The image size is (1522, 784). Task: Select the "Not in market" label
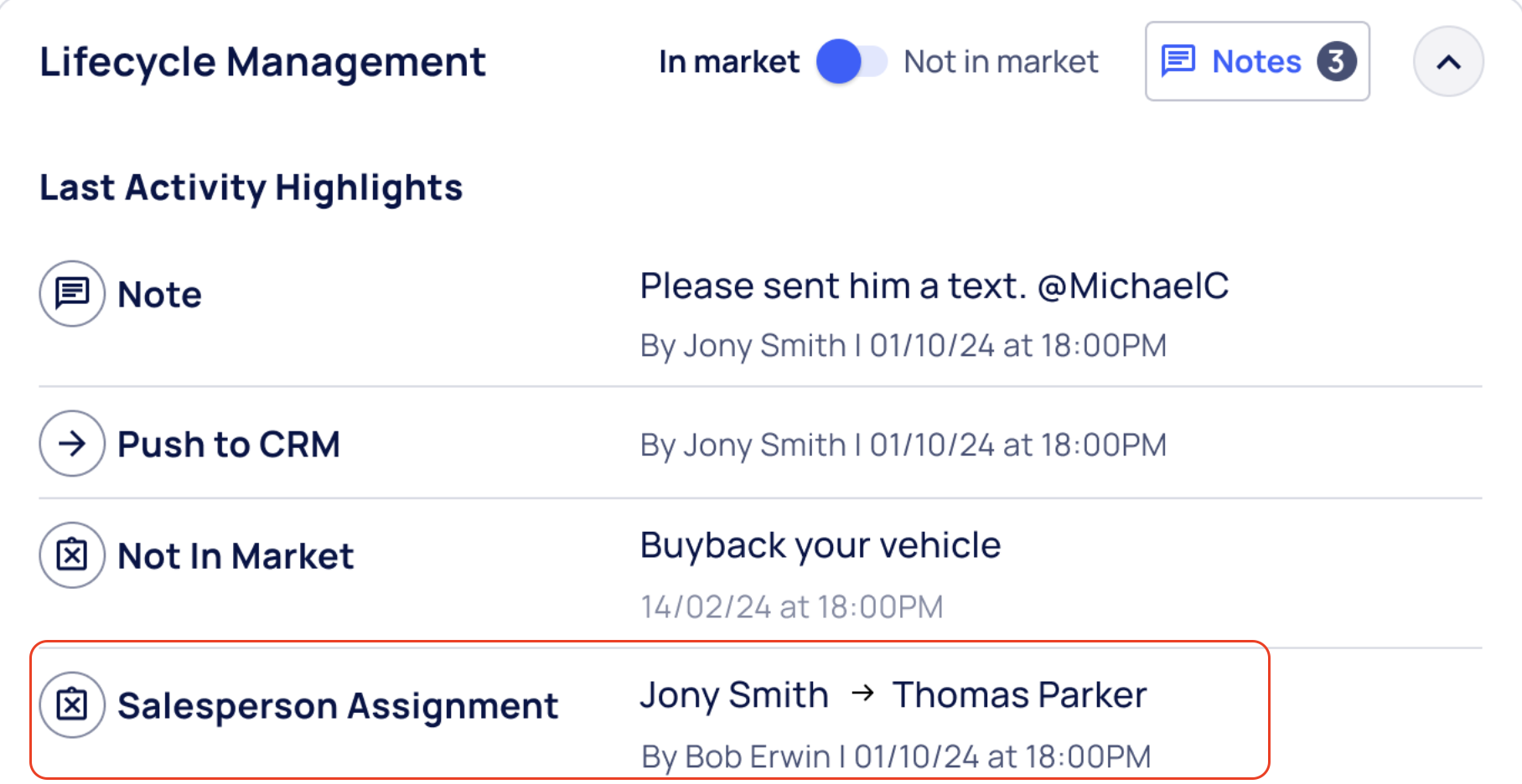[1001, 61]
